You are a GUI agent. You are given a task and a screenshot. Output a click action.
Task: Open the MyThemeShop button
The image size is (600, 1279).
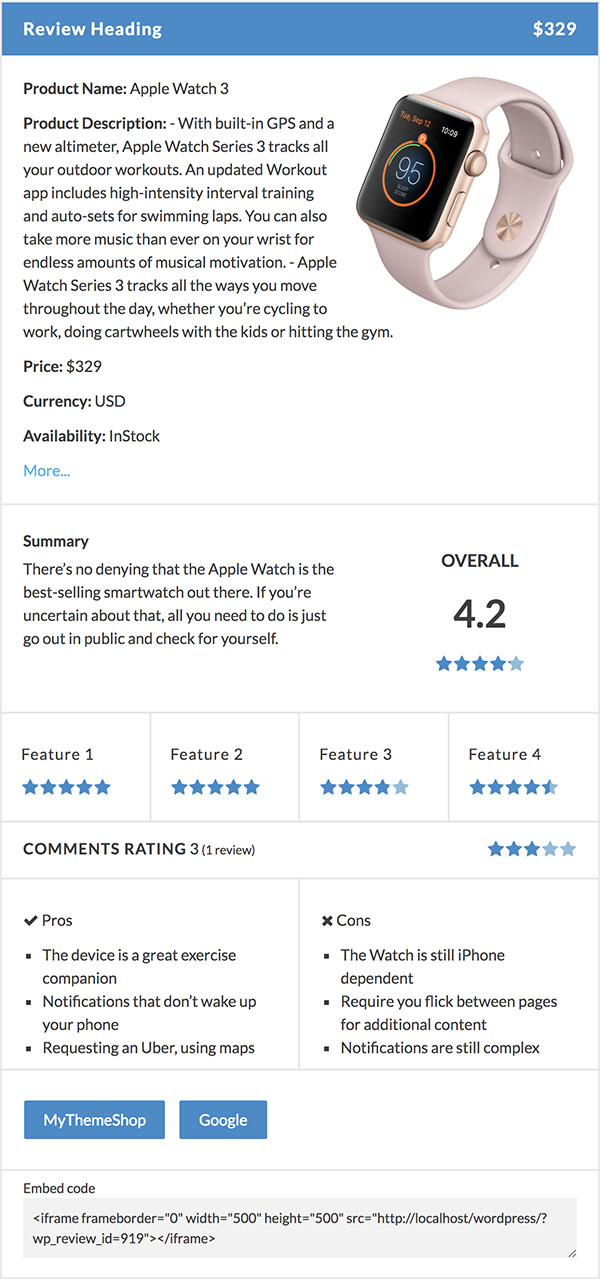95,1119
